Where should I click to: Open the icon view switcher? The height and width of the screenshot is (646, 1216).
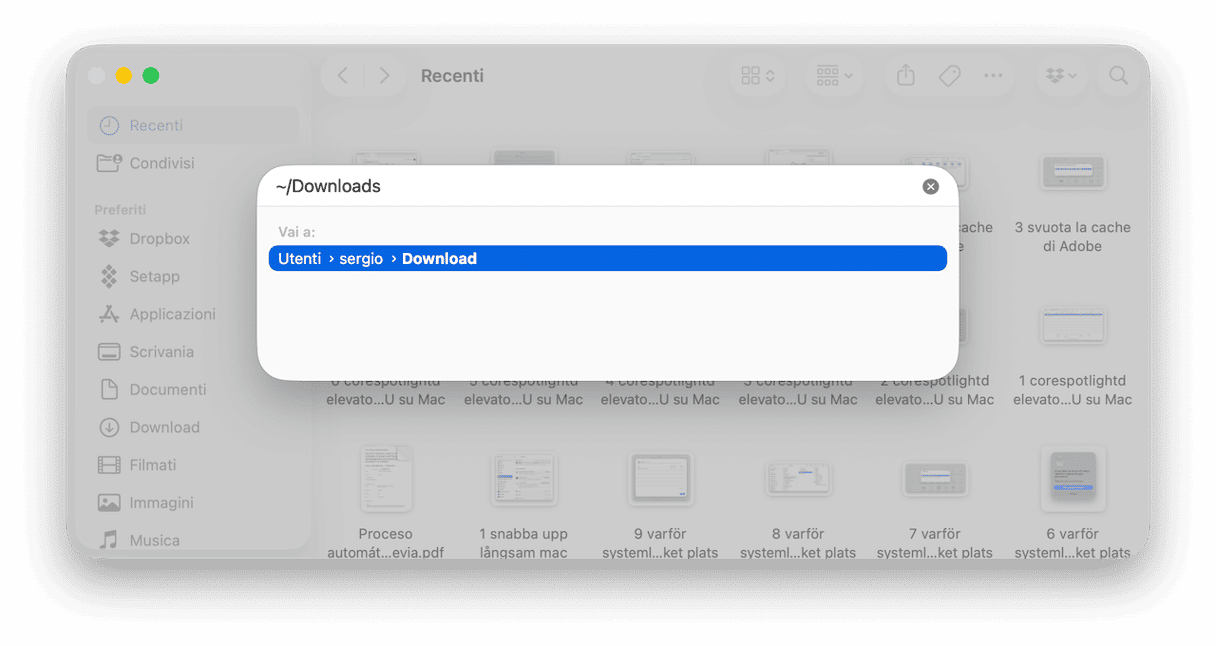tap(758, 76)
